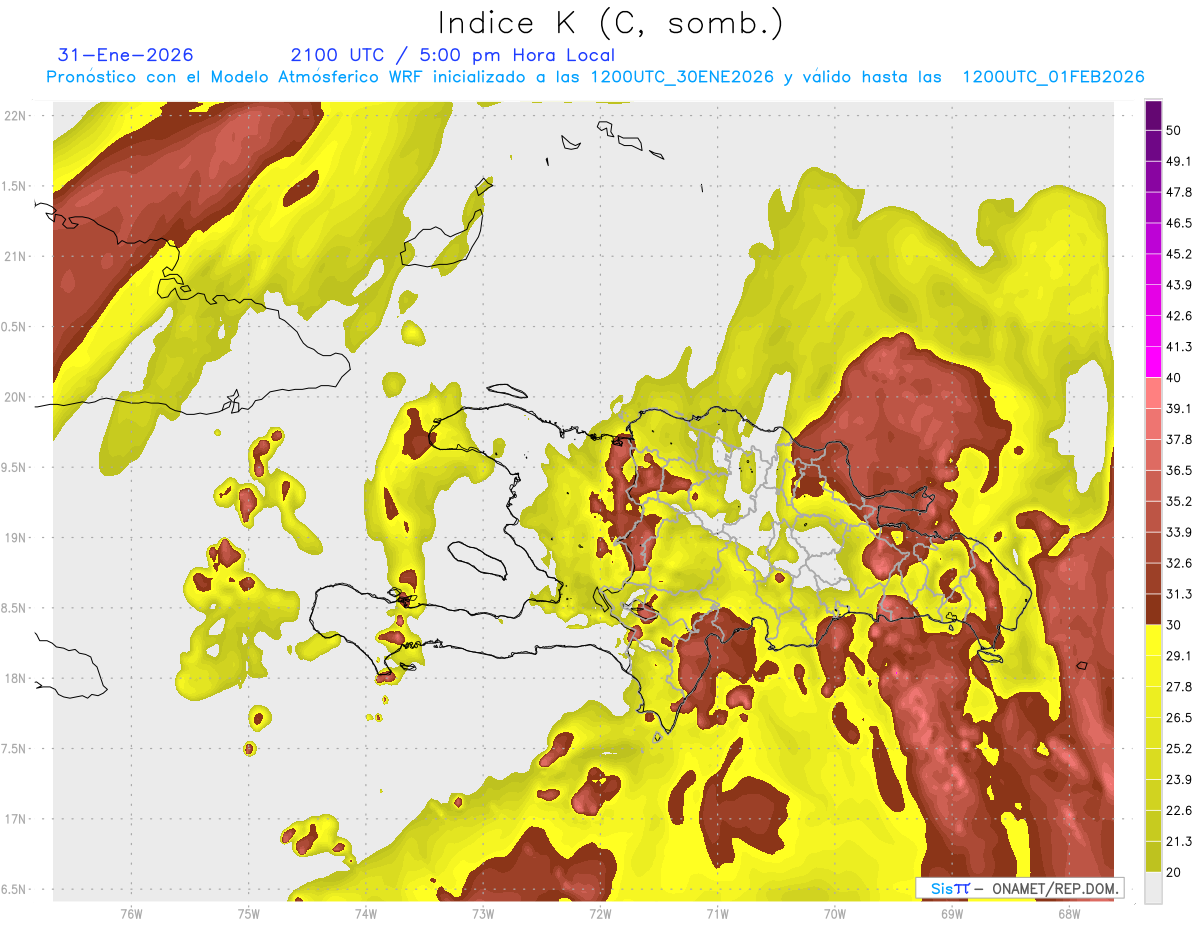Click the '73W' longitude label
This screenshot has height=927, width=1200.
coord(483,912)
